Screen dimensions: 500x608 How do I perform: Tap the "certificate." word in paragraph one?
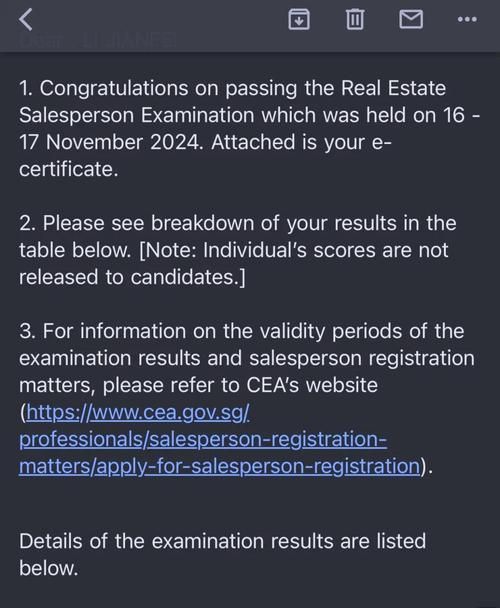click(69, 169)
